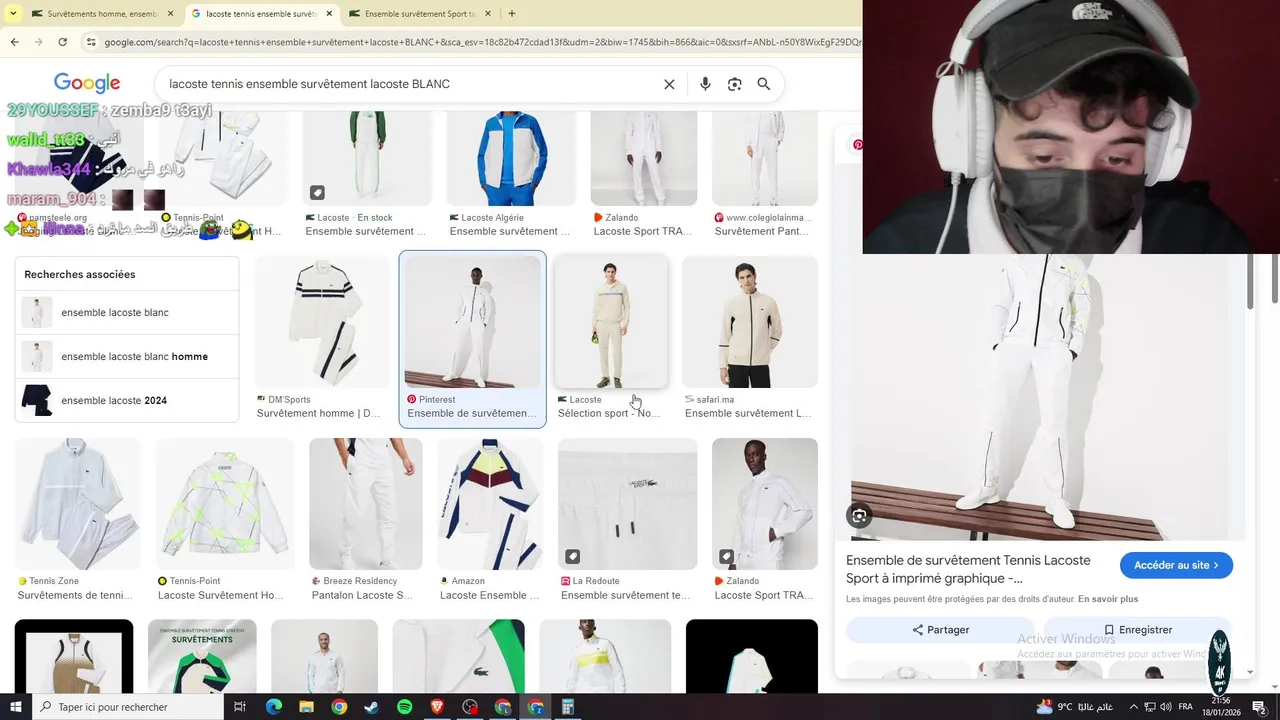Click 'Lacoste Survêtement Ho...' Tennis-Point caption

pos(220,595)
